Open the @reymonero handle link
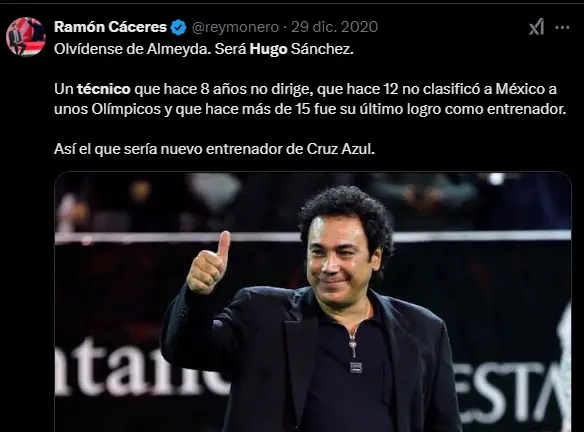The height and width of the screenshot is (432, 584). tap(235, 27)
